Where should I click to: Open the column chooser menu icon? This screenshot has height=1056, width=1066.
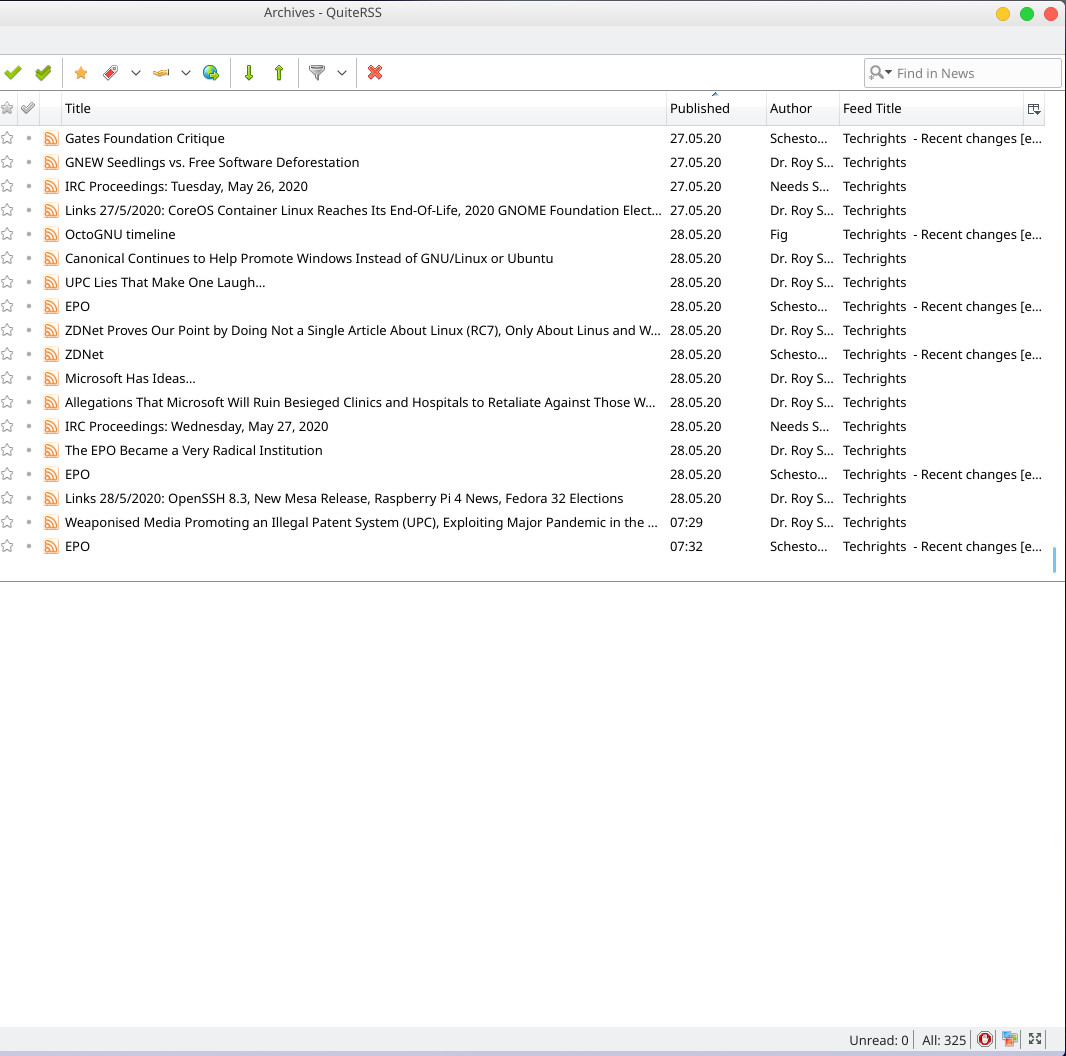[x=1034, y=109]
